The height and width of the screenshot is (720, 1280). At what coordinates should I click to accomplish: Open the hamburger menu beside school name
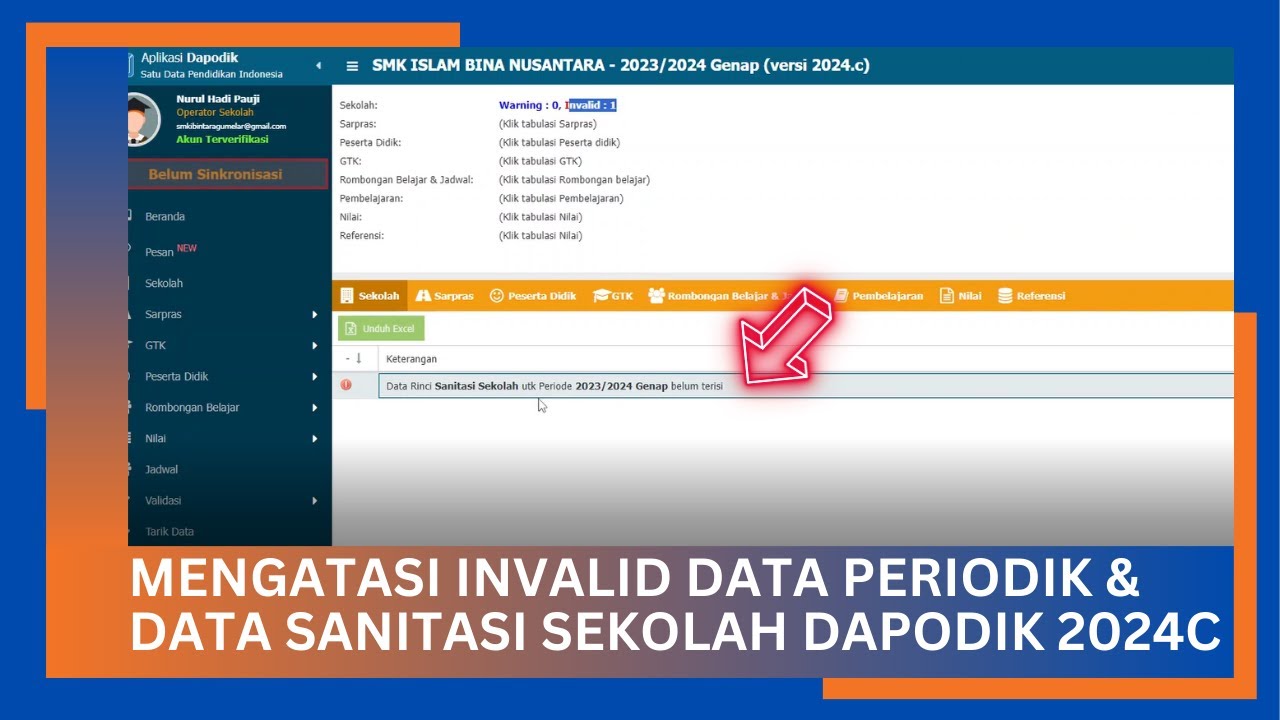click(x=352, y=66)
